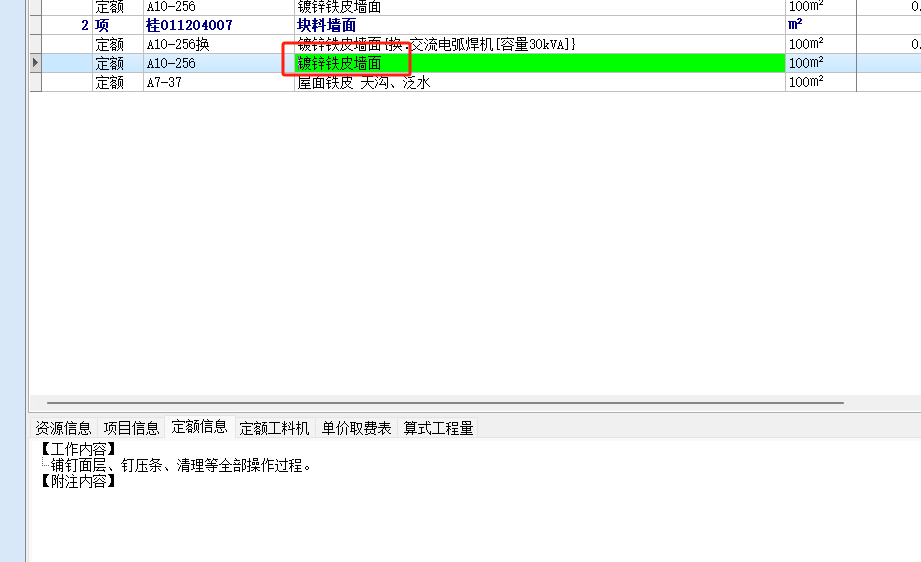Click the 【附注内容】 heading
921x562 pixels.
78,482
